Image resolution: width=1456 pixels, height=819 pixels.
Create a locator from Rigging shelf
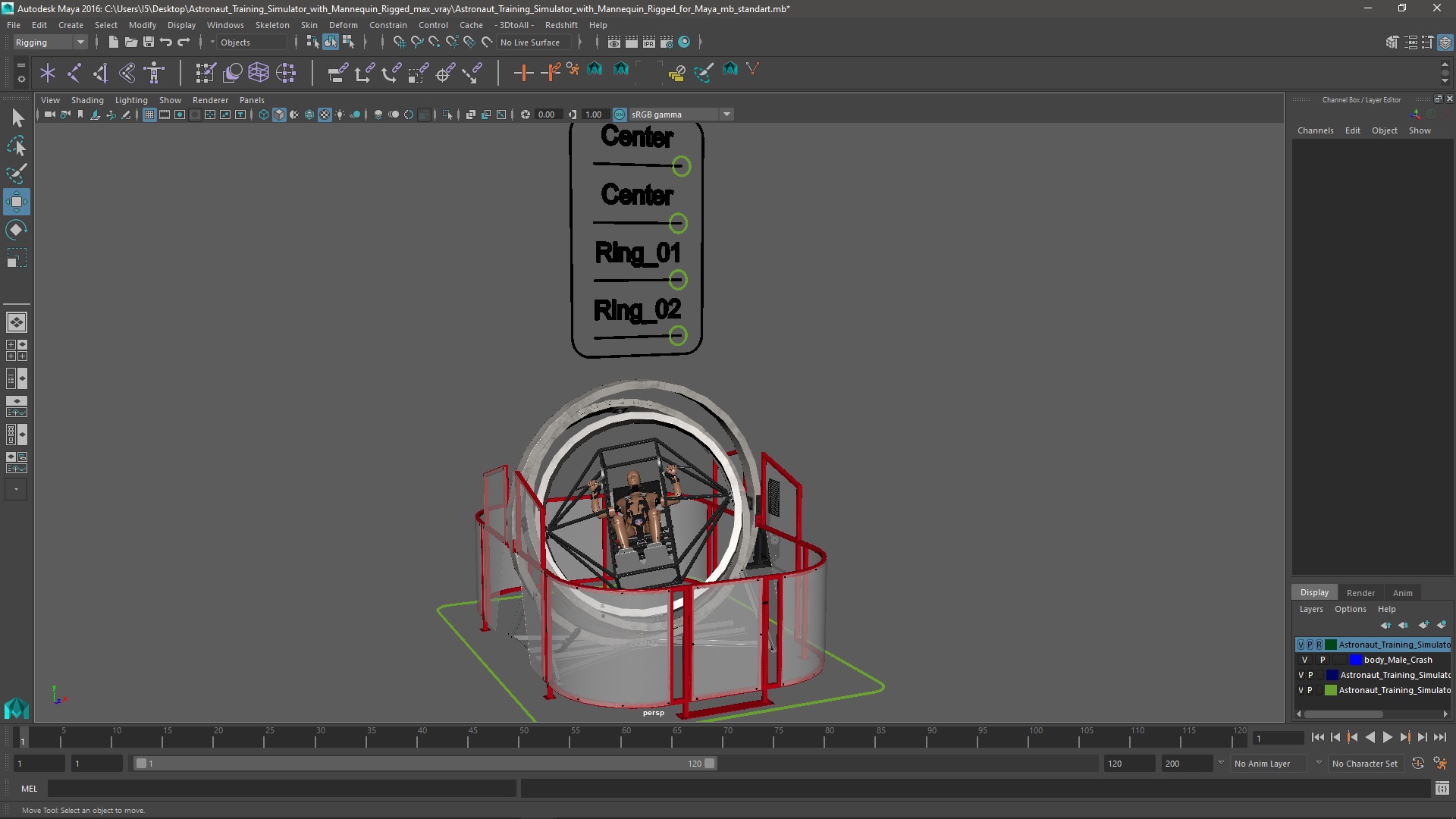[48, 73]
